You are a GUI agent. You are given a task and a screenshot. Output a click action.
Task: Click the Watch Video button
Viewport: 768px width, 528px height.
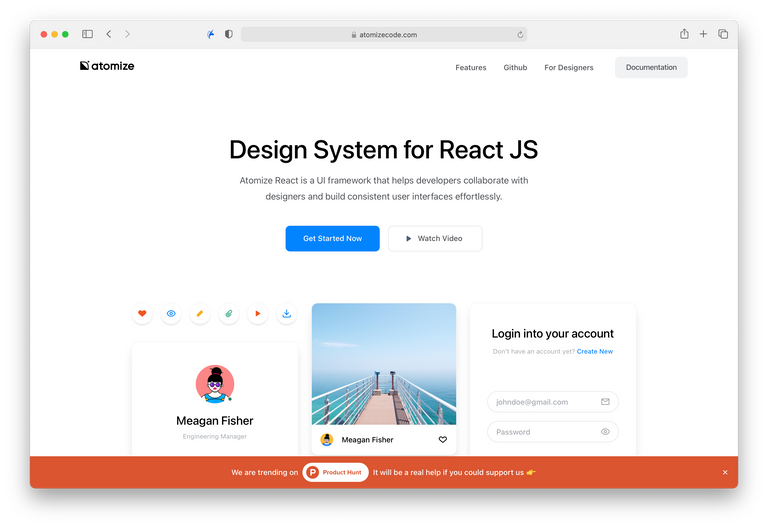435,239
